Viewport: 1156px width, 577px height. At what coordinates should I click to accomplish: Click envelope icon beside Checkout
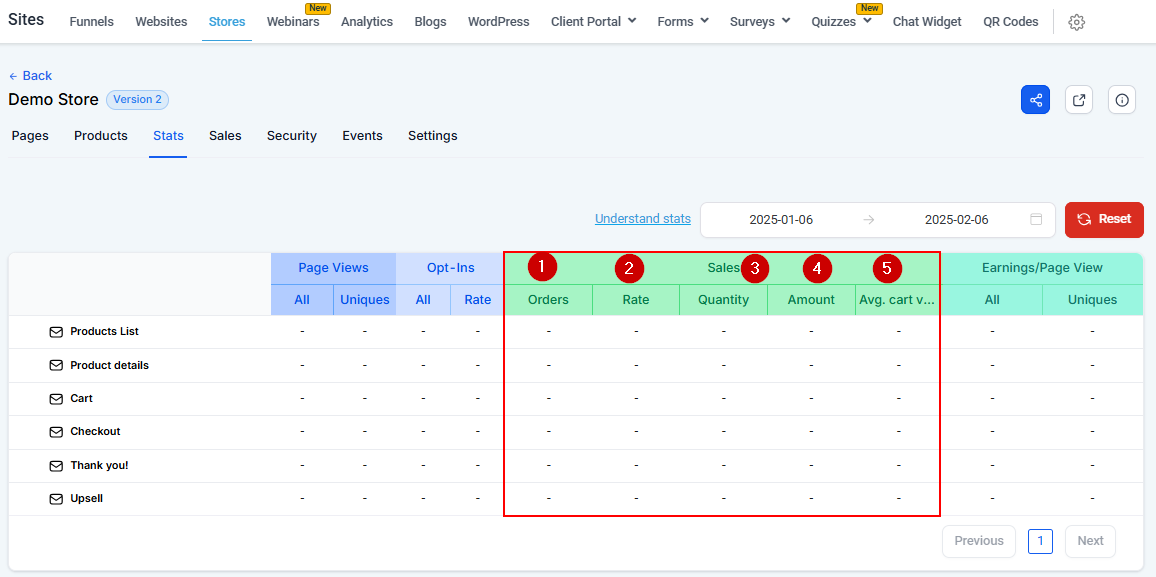click(56, 432)
